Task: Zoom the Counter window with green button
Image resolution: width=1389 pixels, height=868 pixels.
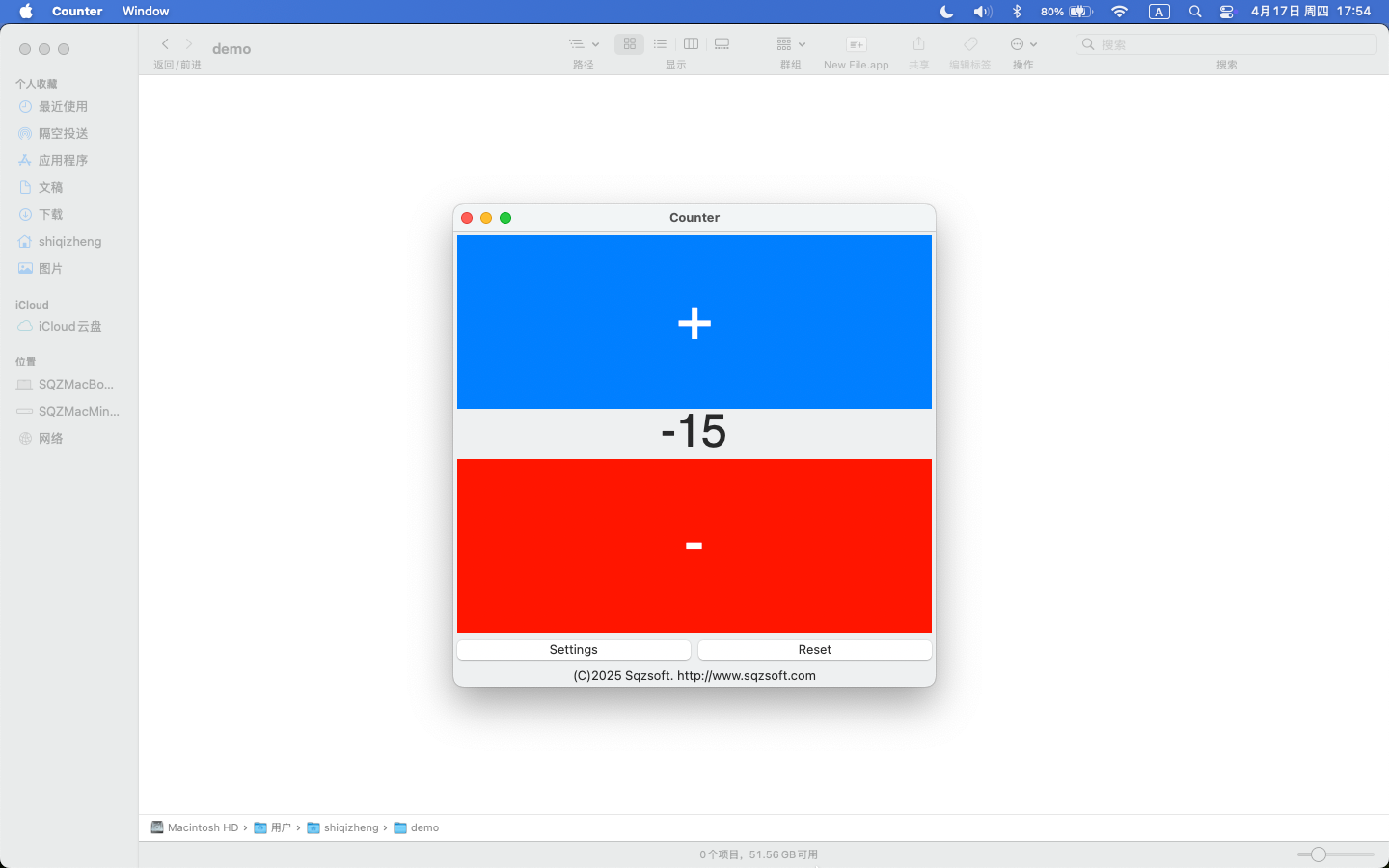Action: tap(505, 218)
